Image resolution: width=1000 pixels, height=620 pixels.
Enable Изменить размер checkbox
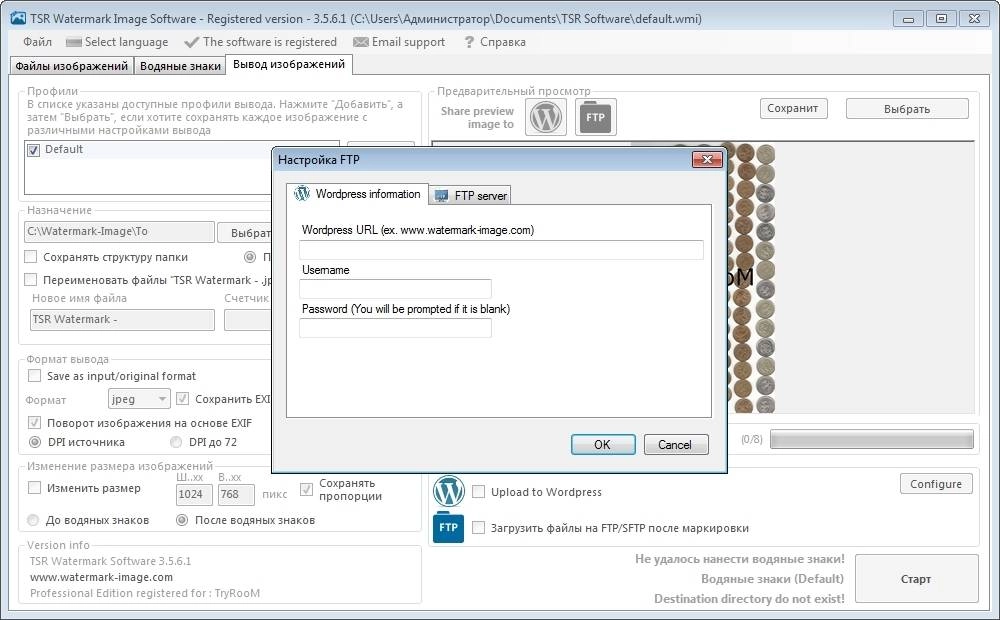coord(34,488)
